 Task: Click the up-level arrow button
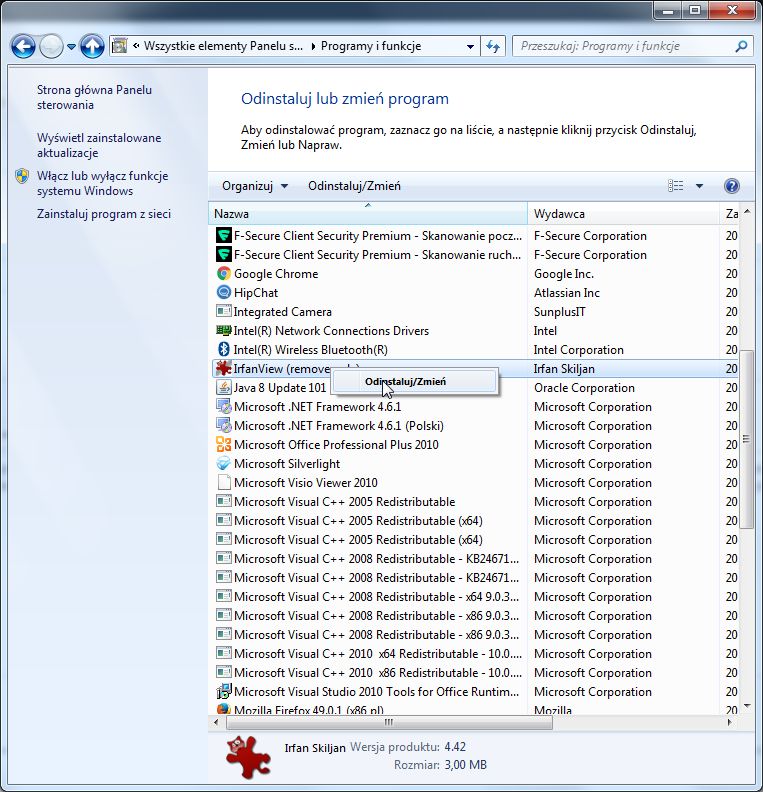point(92,46)
